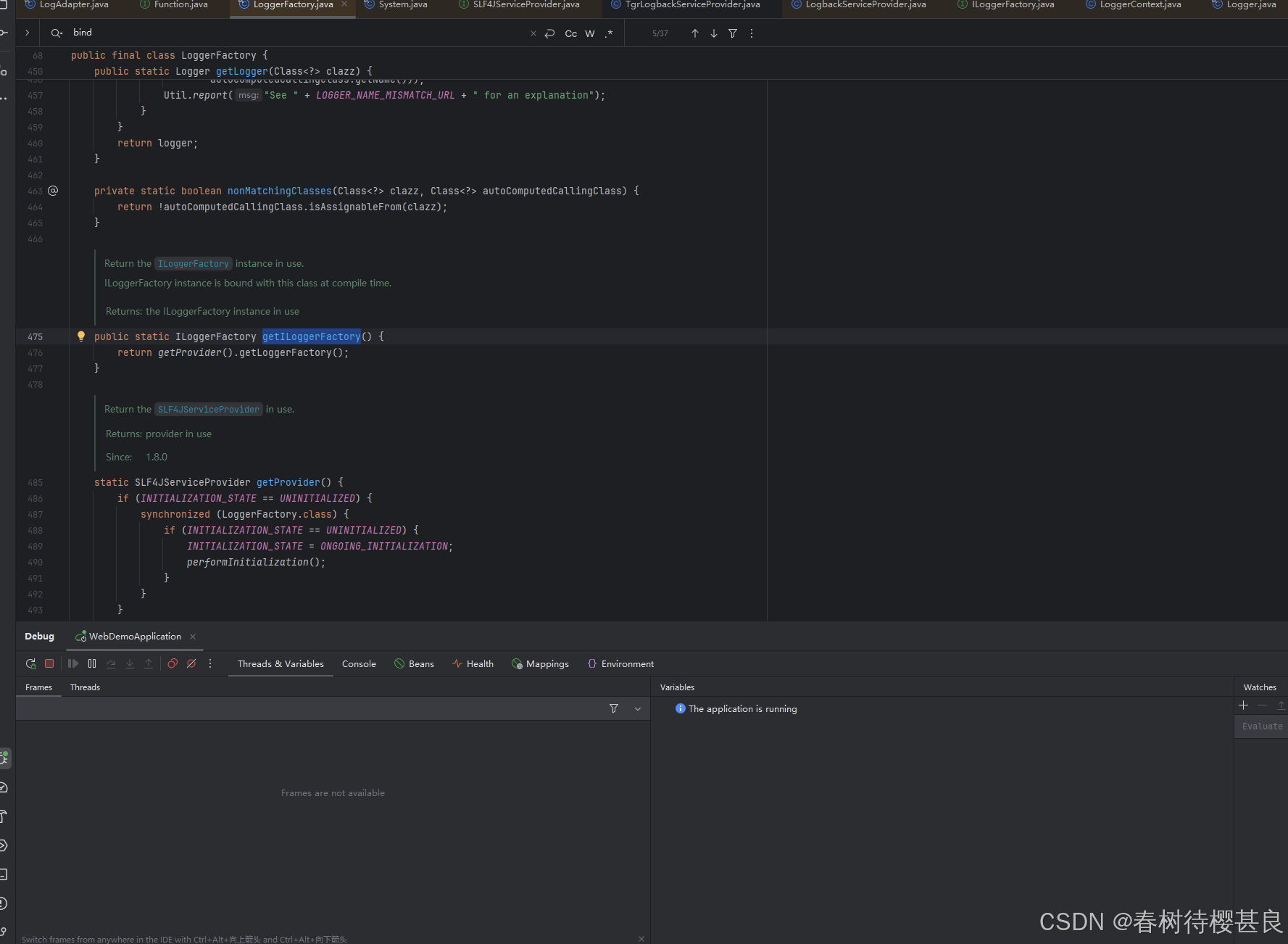Rerun WebDemoApplication debug icon
This screenshot has height=944, width=1288.
(30, 663)
